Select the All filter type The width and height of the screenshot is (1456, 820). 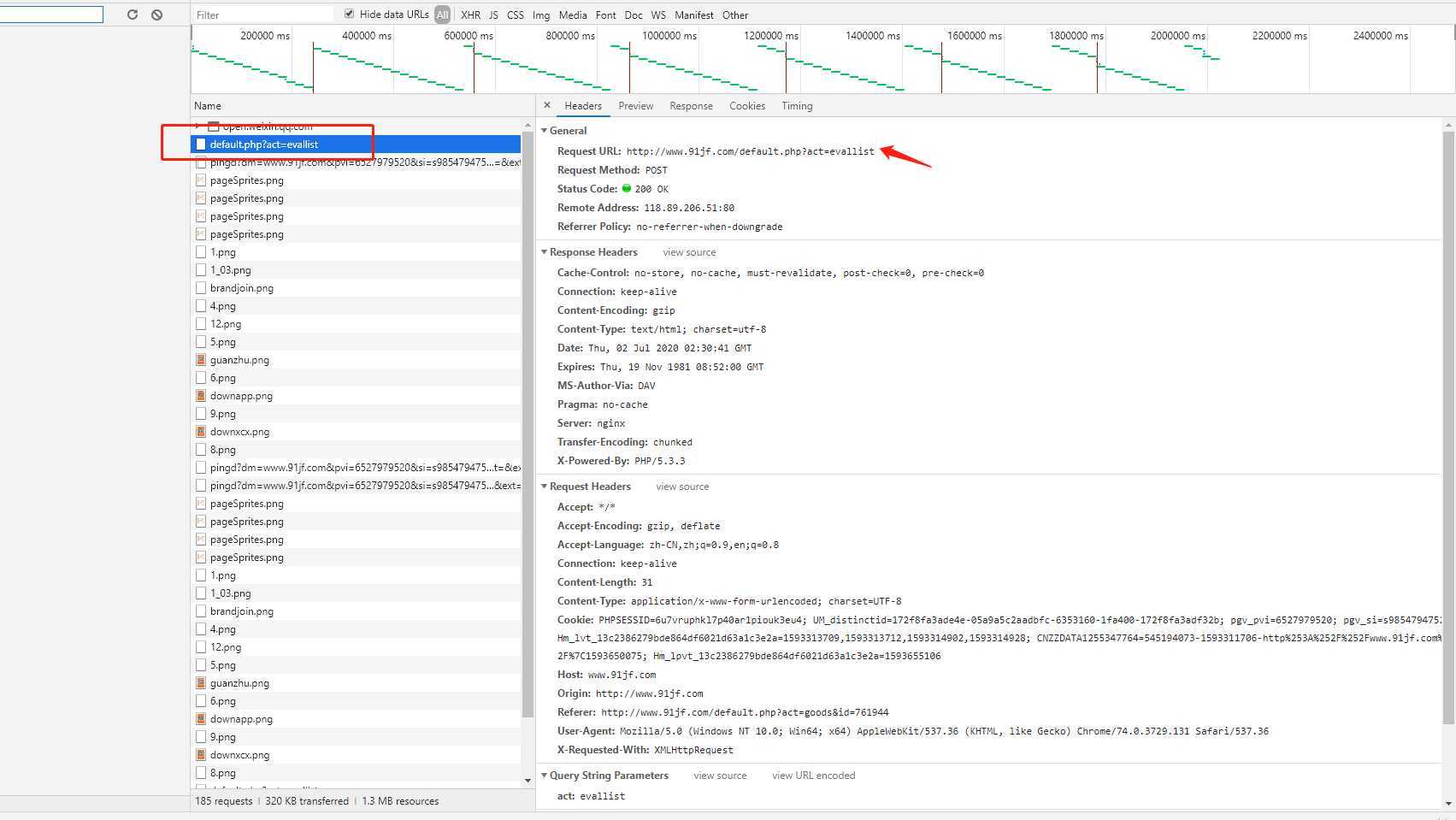tap(442, 15)
